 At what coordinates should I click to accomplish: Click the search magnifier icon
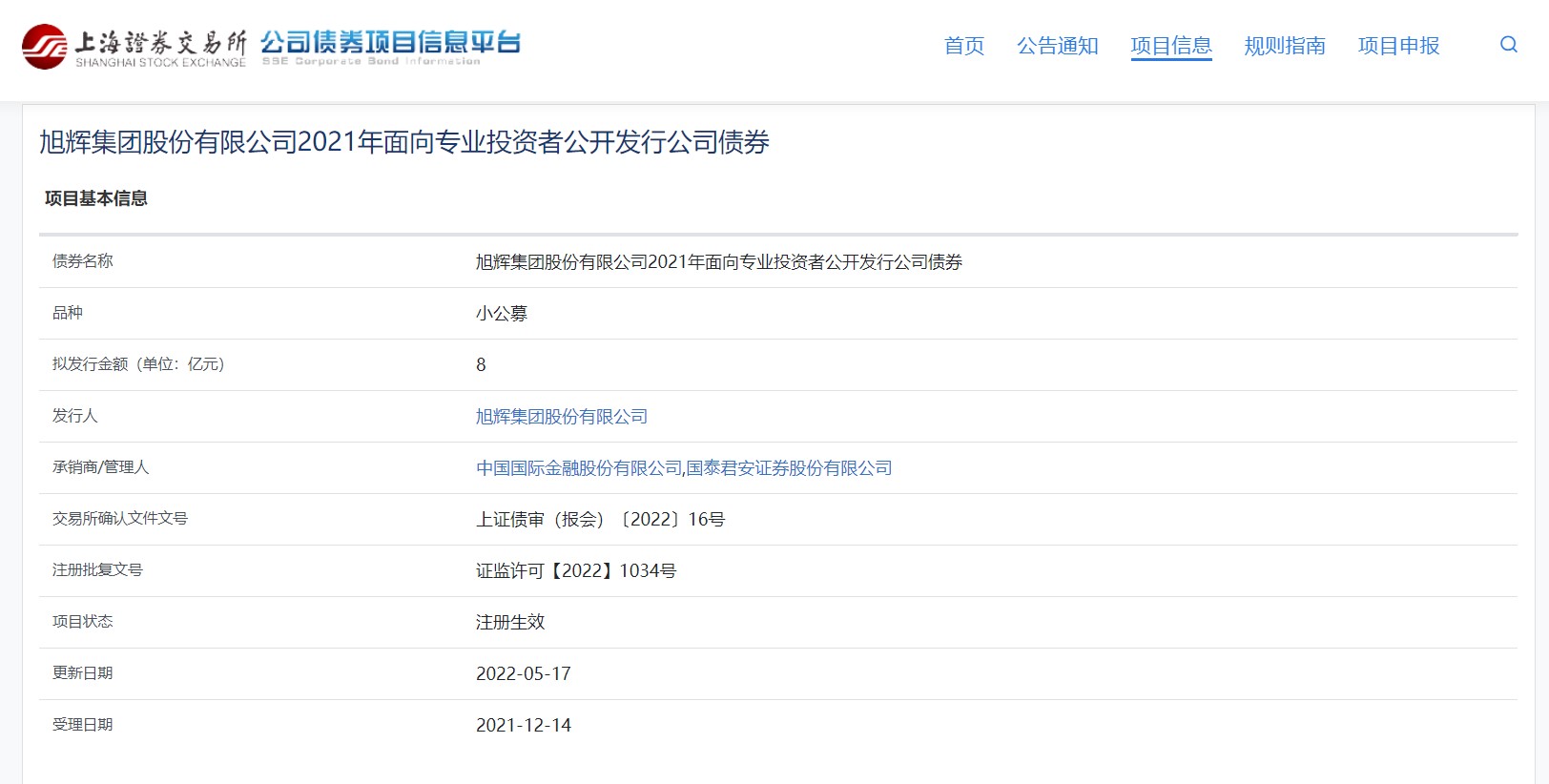click(x=1508, y=45)
